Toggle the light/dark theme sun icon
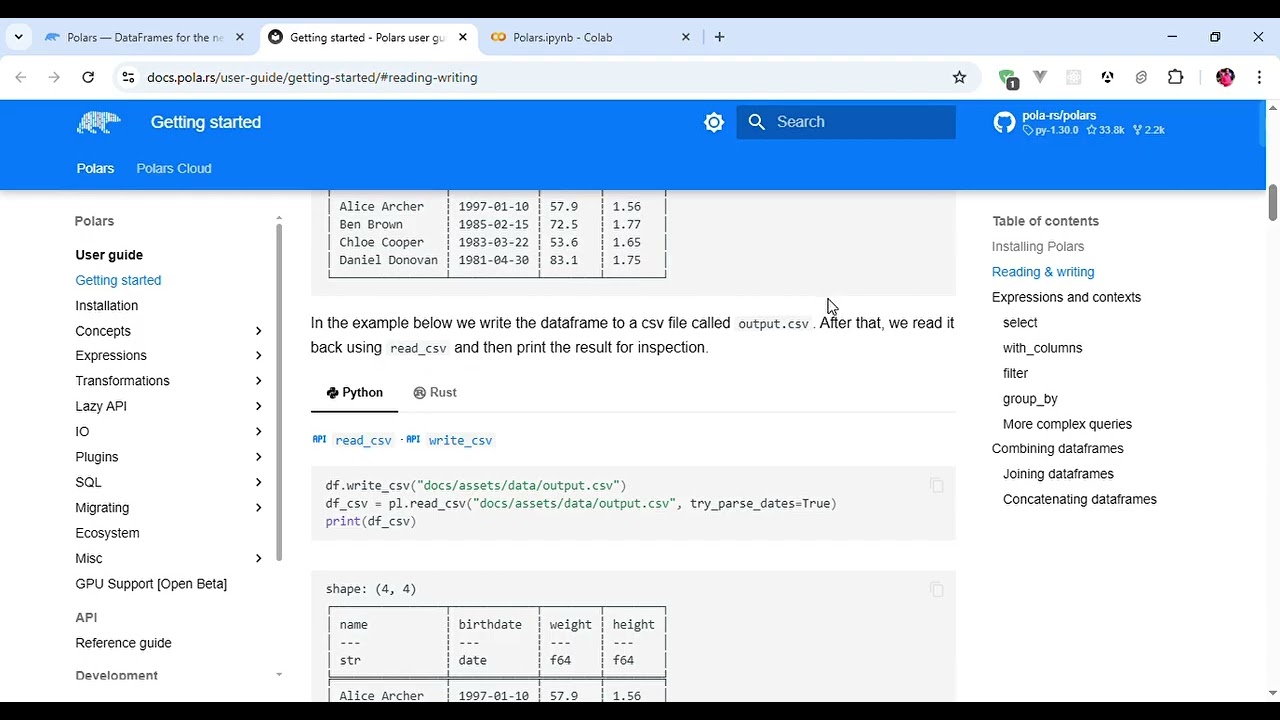The image size is (1280, 720). tap(714, 122)
